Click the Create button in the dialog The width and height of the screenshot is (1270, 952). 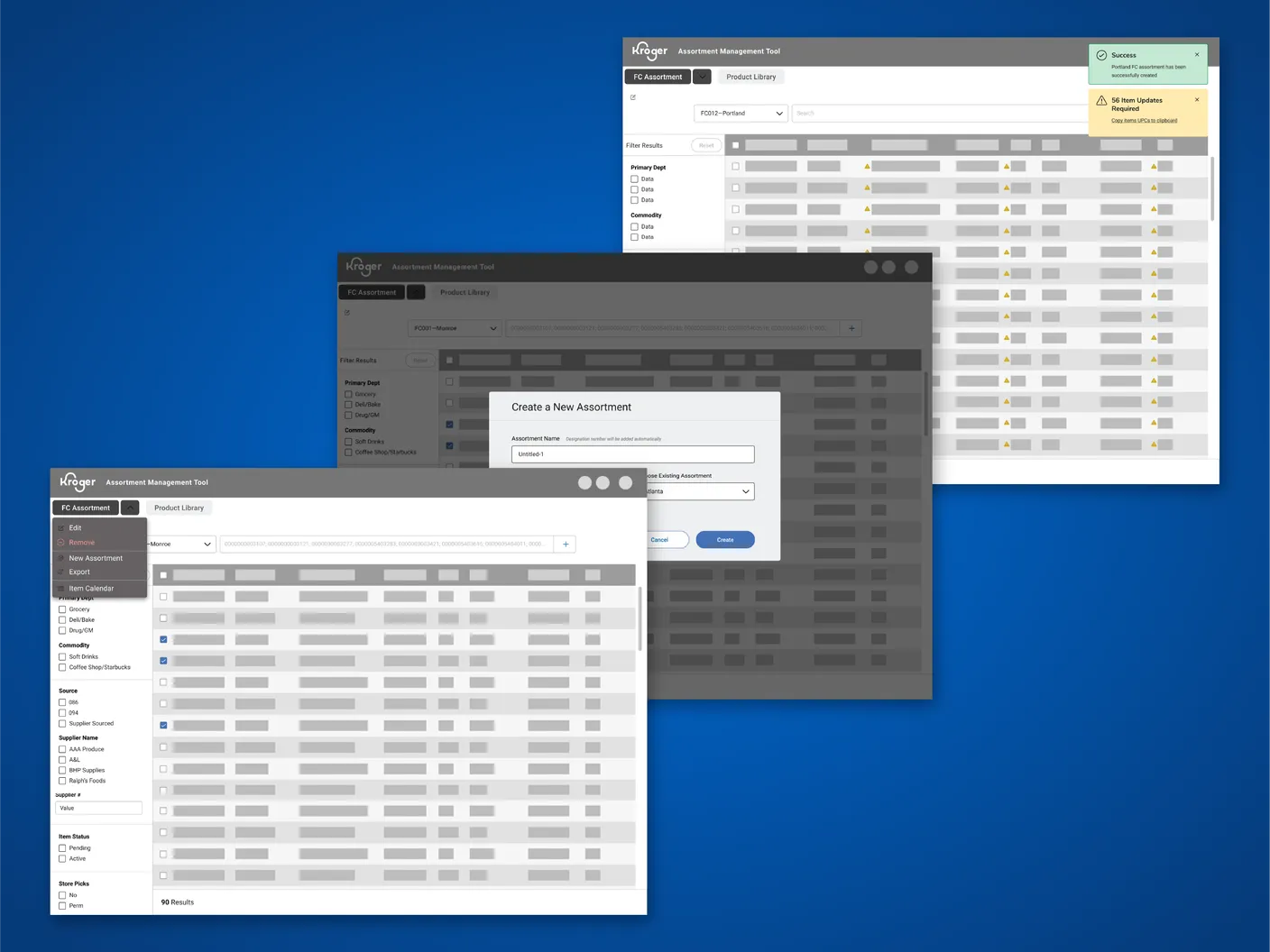[x=725, y=540]
